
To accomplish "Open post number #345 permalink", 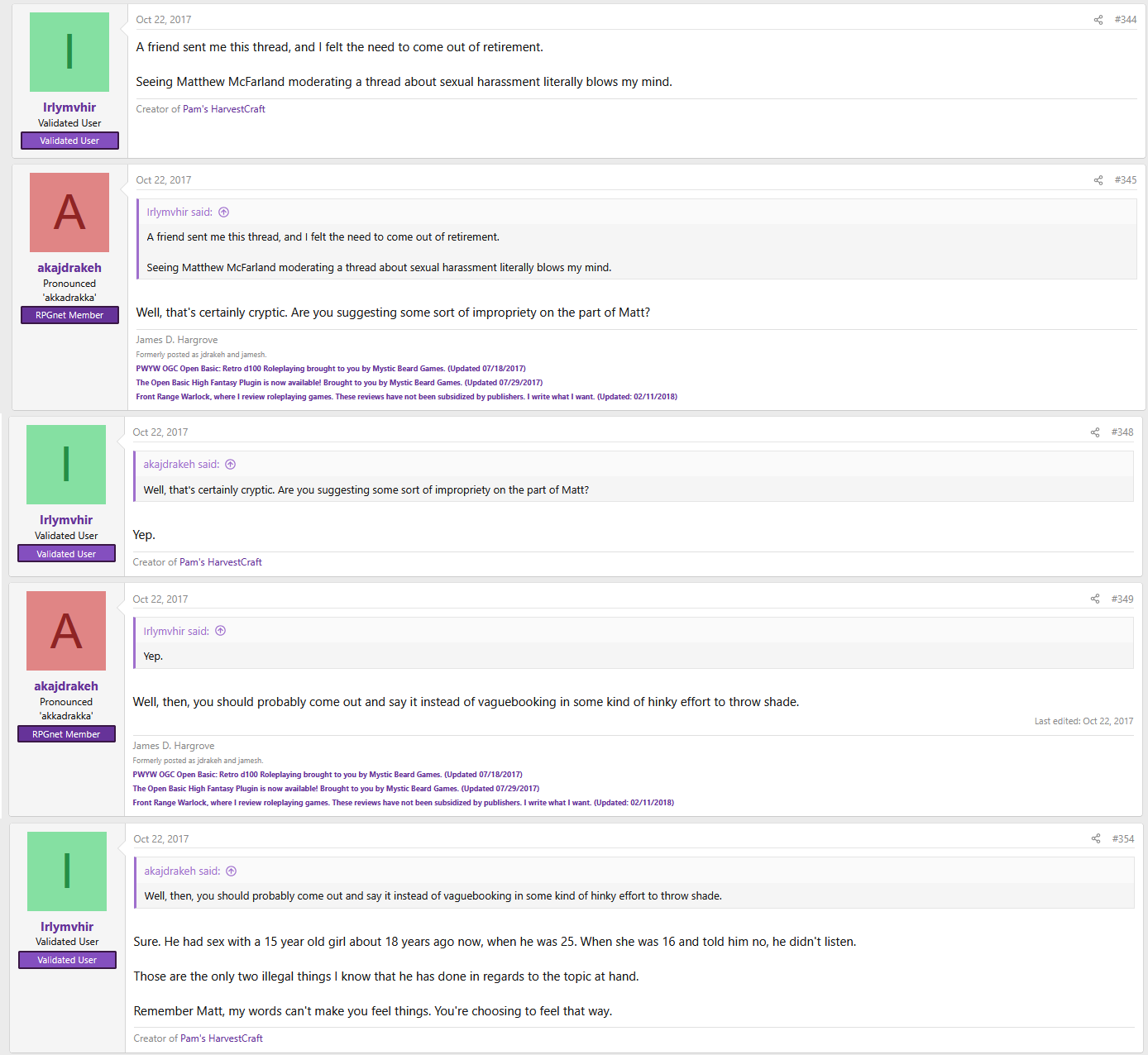I will [1126, 180].
